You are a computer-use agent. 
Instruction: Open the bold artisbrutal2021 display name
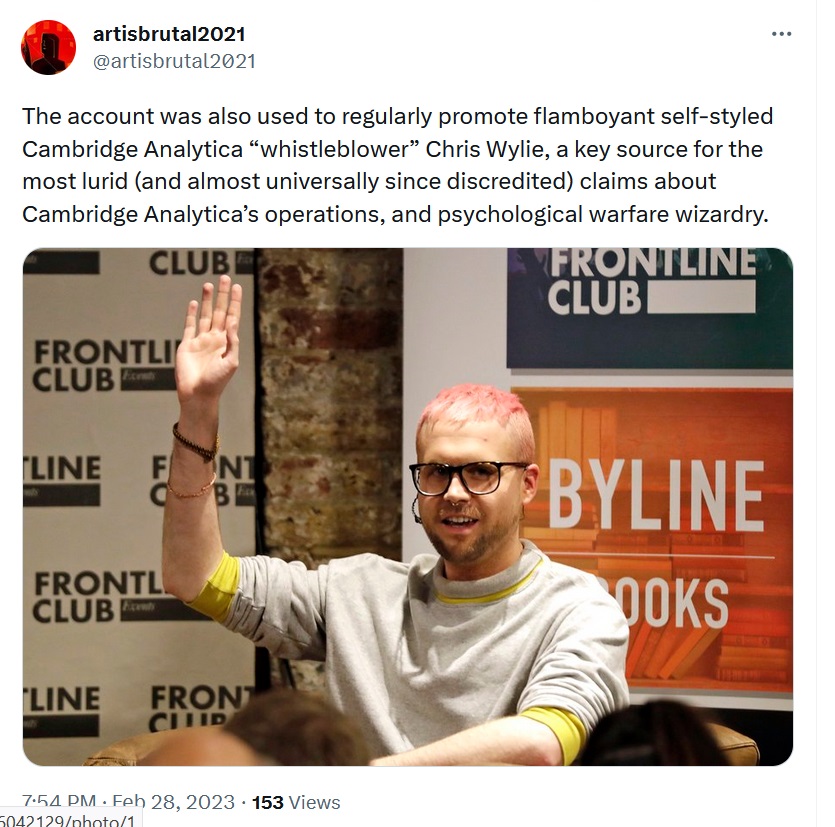[169, 34]
